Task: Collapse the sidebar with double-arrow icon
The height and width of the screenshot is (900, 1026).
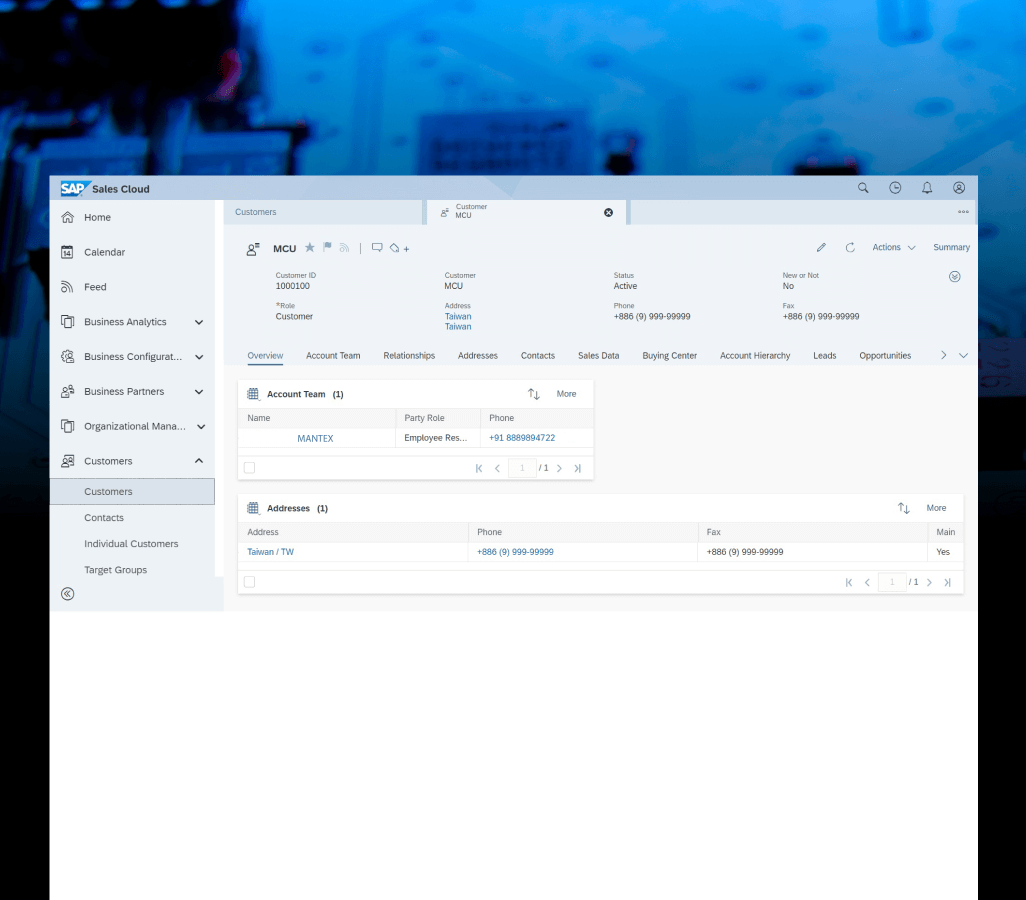Action: (67, 594)
